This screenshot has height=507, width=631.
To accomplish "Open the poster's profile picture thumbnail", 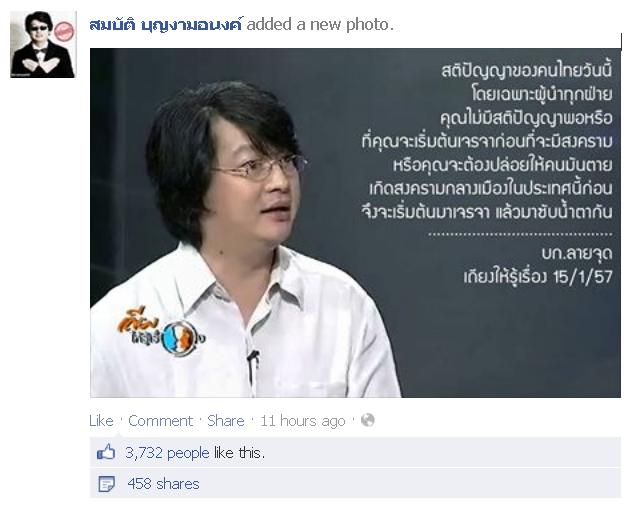I will click(43, 44).
